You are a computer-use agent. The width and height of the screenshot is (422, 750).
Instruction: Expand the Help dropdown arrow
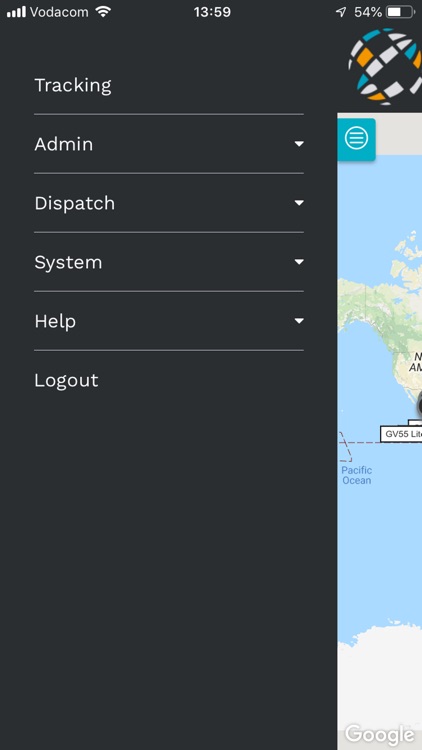tap(299, 321)
